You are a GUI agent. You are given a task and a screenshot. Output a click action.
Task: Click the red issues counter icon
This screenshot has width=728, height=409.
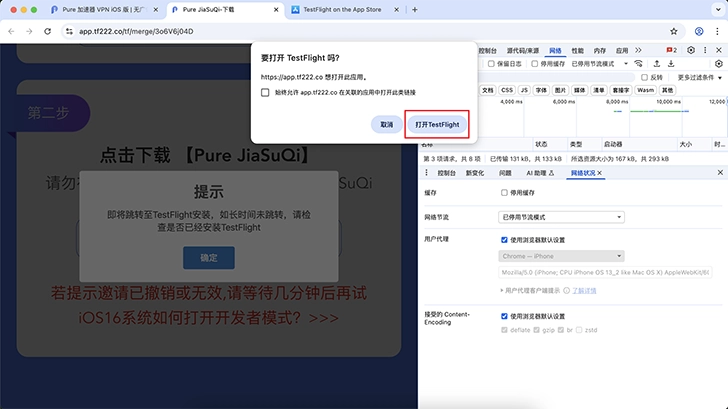tap(672, 49)
